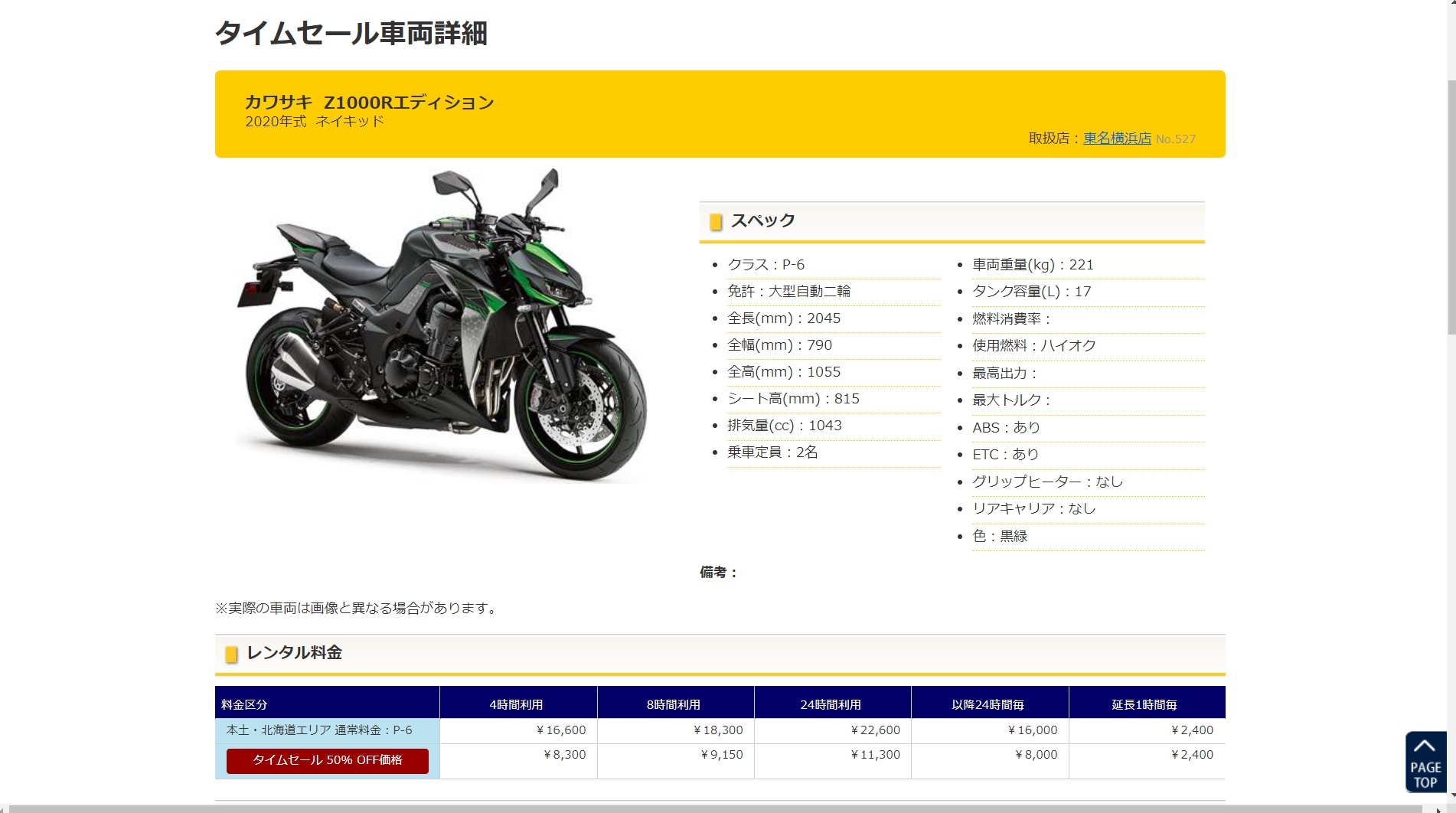Click the 全幅(mm)：790 spec row
1456x813 pixels.
(834, 345)
